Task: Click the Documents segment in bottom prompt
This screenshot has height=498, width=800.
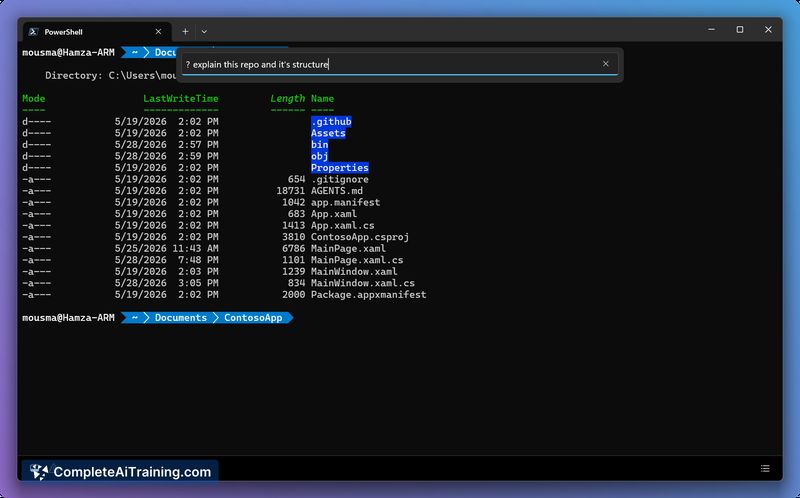Action: (181, 317)
